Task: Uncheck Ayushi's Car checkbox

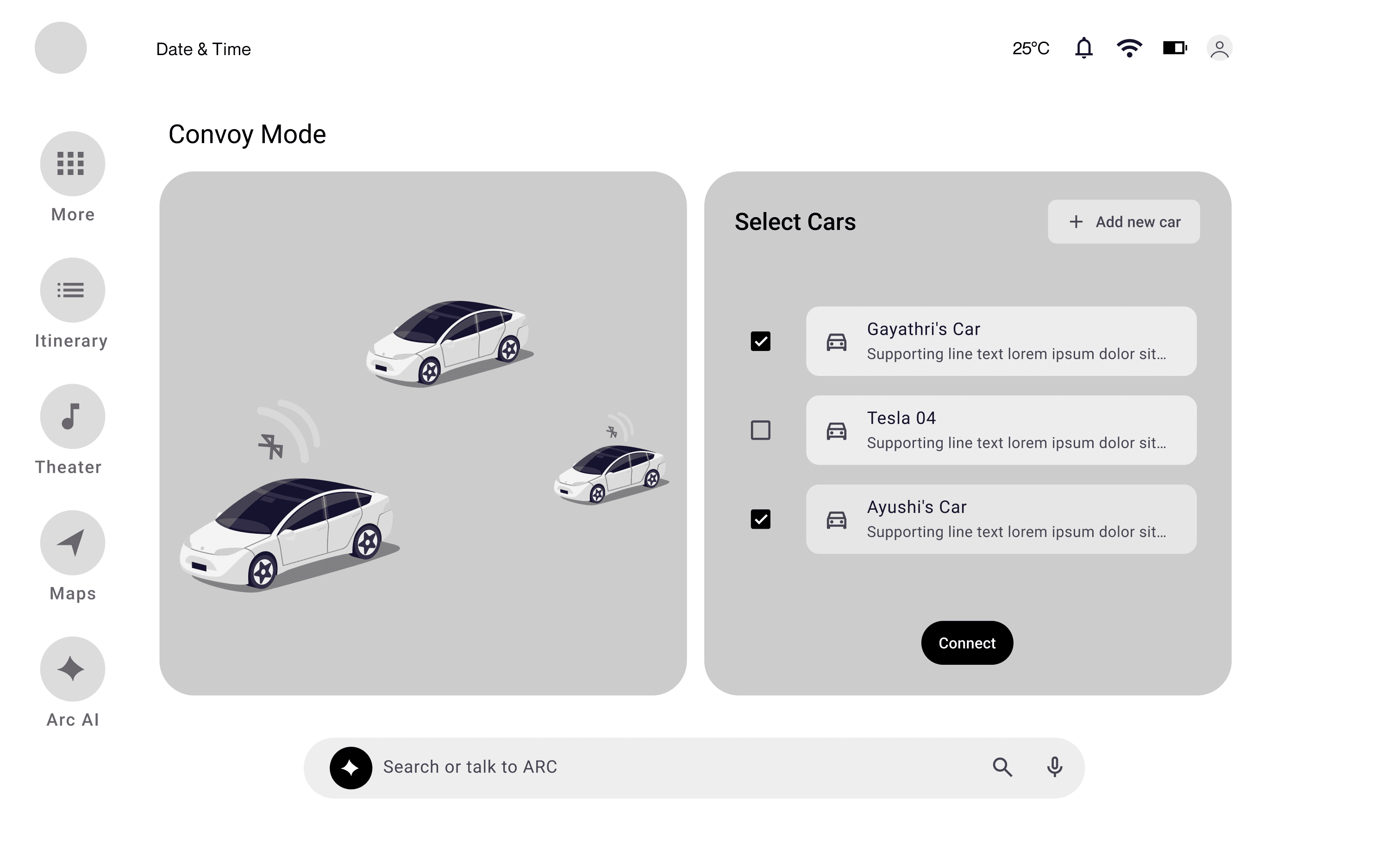Action: click(x=761, y=519)
